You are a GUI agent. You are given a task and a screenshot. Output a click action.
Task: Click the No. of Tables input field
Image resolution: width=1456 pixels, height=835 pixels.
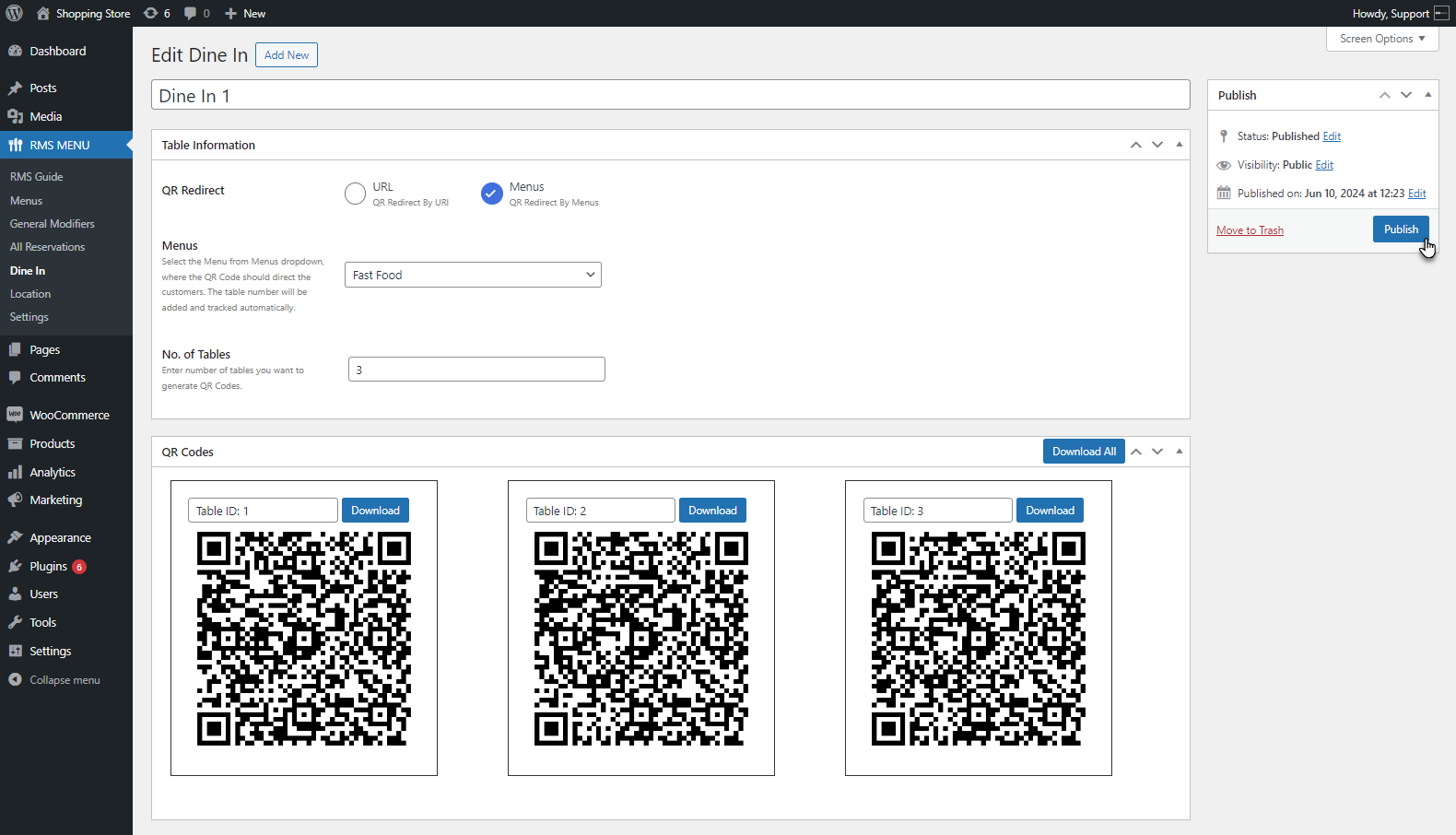[476, 370]
